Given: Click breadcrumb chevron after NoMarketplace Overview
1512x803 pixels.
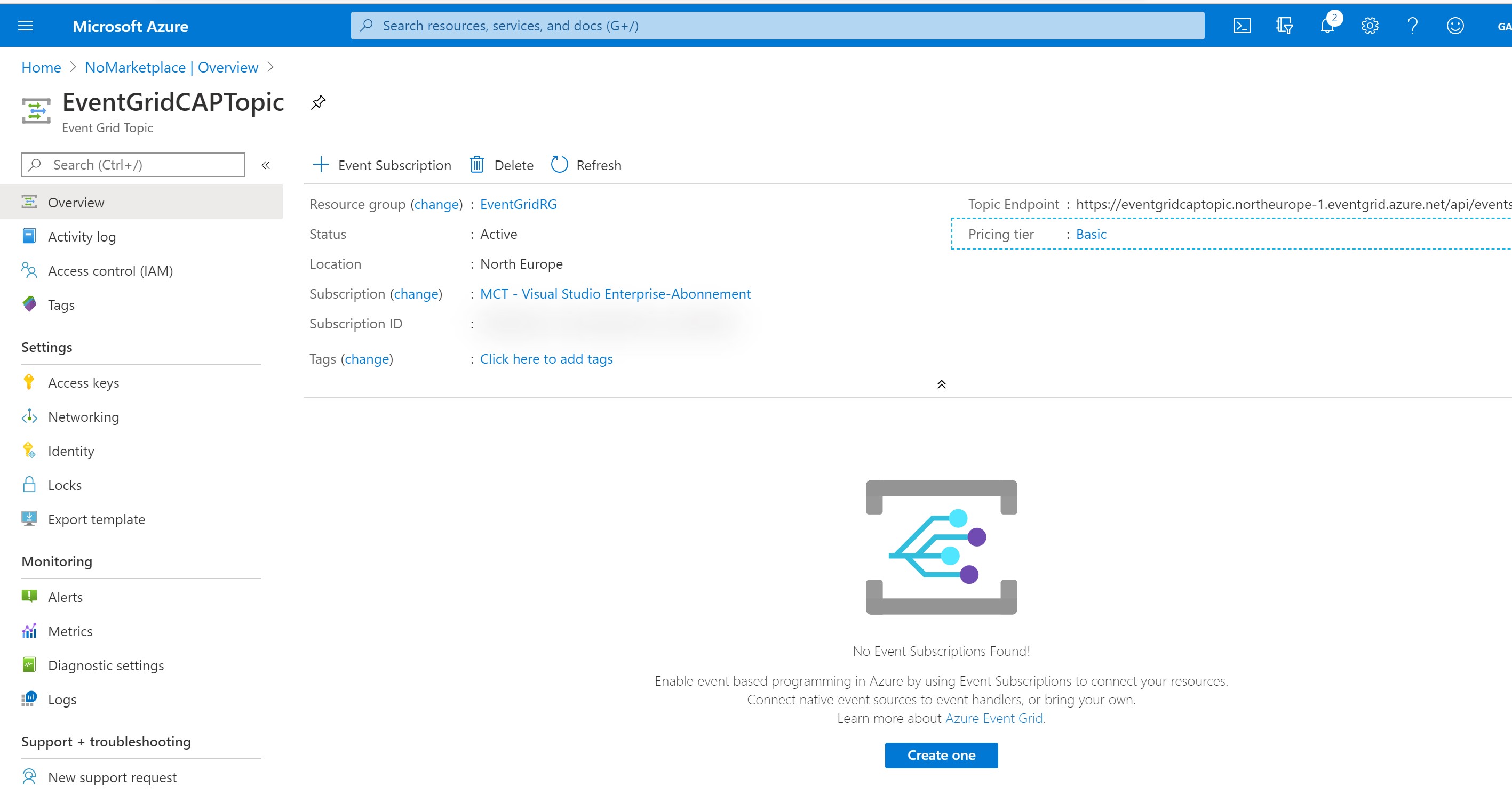Looking at the screenshot, I should (x=270, y=67).
